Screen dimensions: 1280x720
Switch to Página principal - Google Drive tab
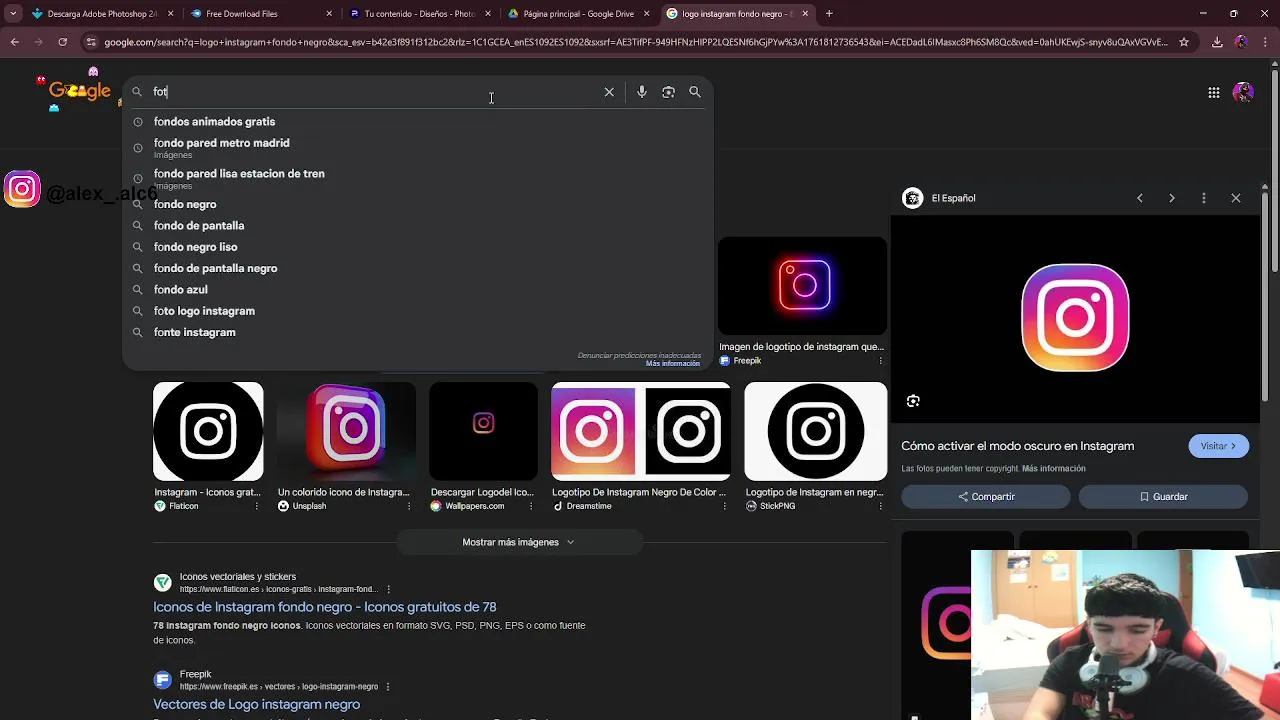tap(577, 14)
